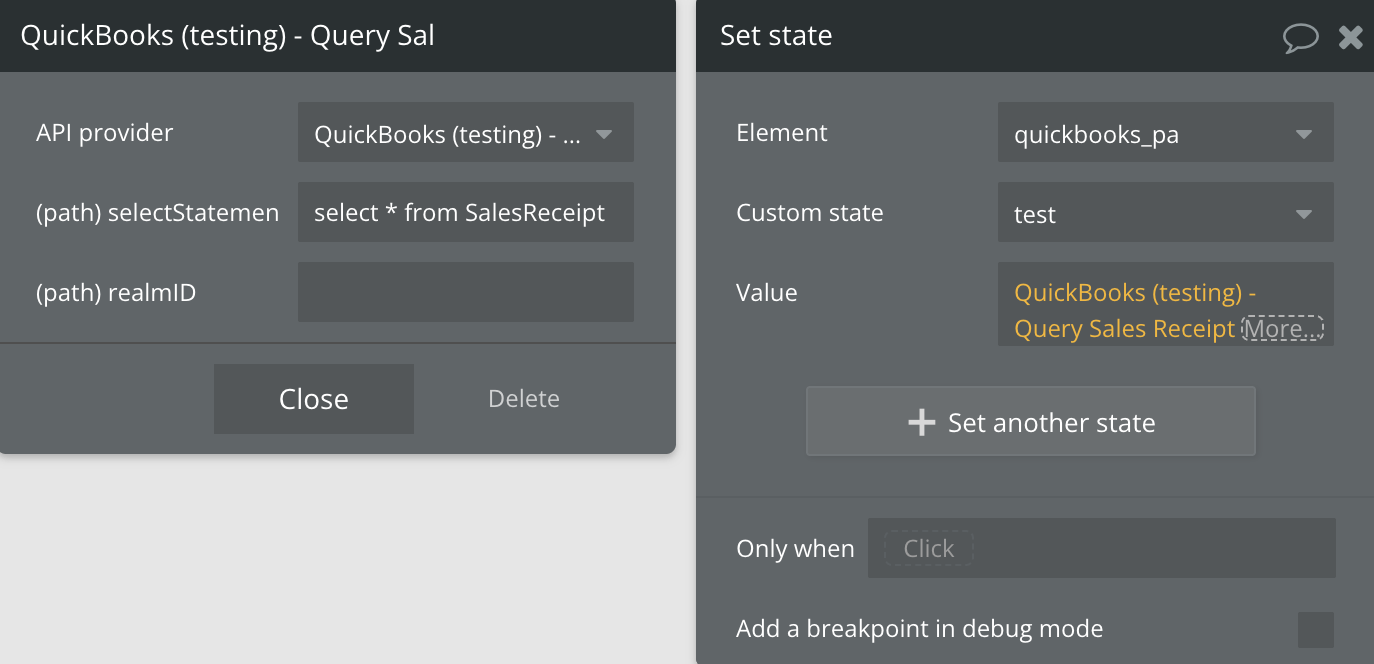
Task: Click the "API provider" field label
Action: click(x=104, y=133)
